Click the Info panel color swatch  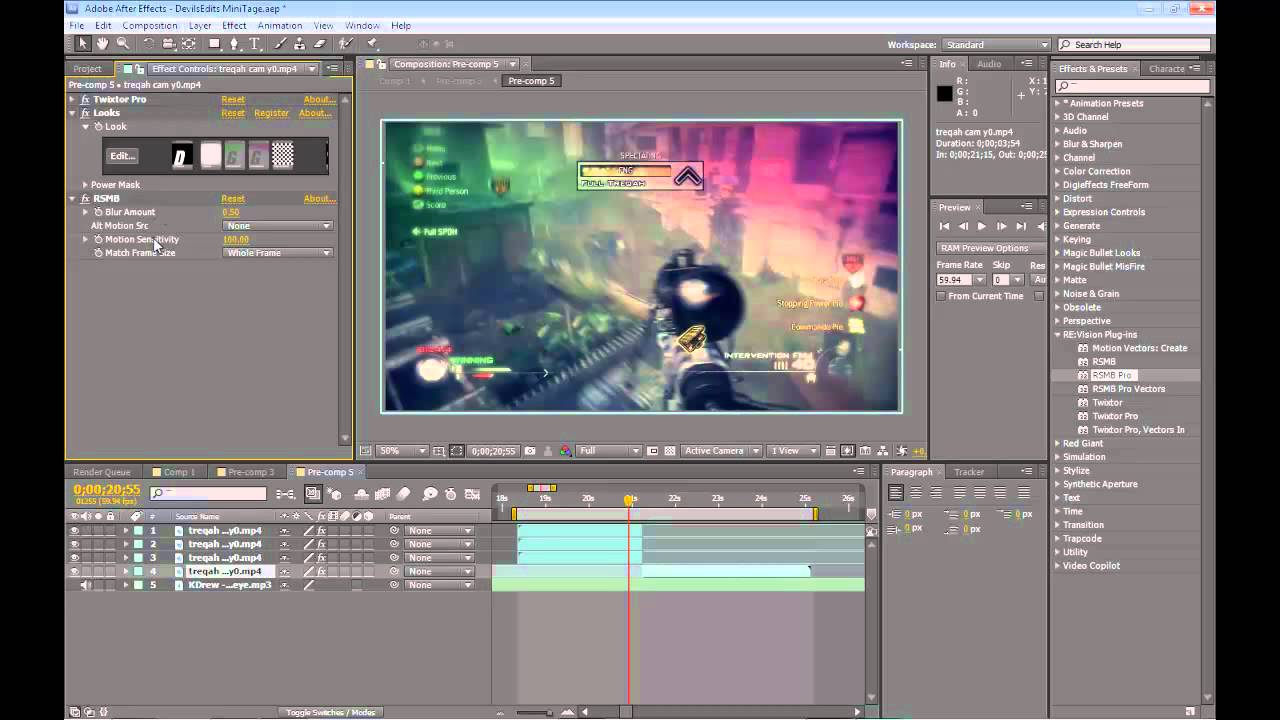(944, 94)
